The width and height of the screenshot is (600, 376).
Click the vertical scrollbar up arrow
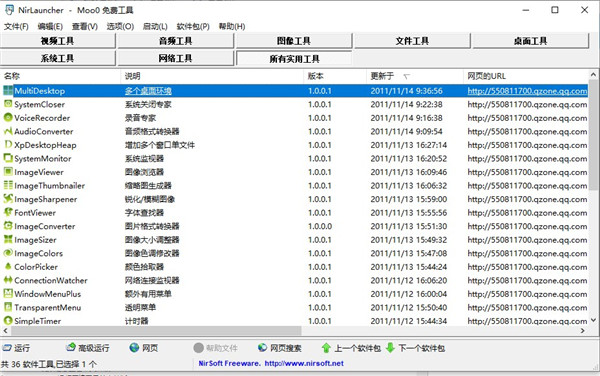pyautogui.click(x=593, y=75)
